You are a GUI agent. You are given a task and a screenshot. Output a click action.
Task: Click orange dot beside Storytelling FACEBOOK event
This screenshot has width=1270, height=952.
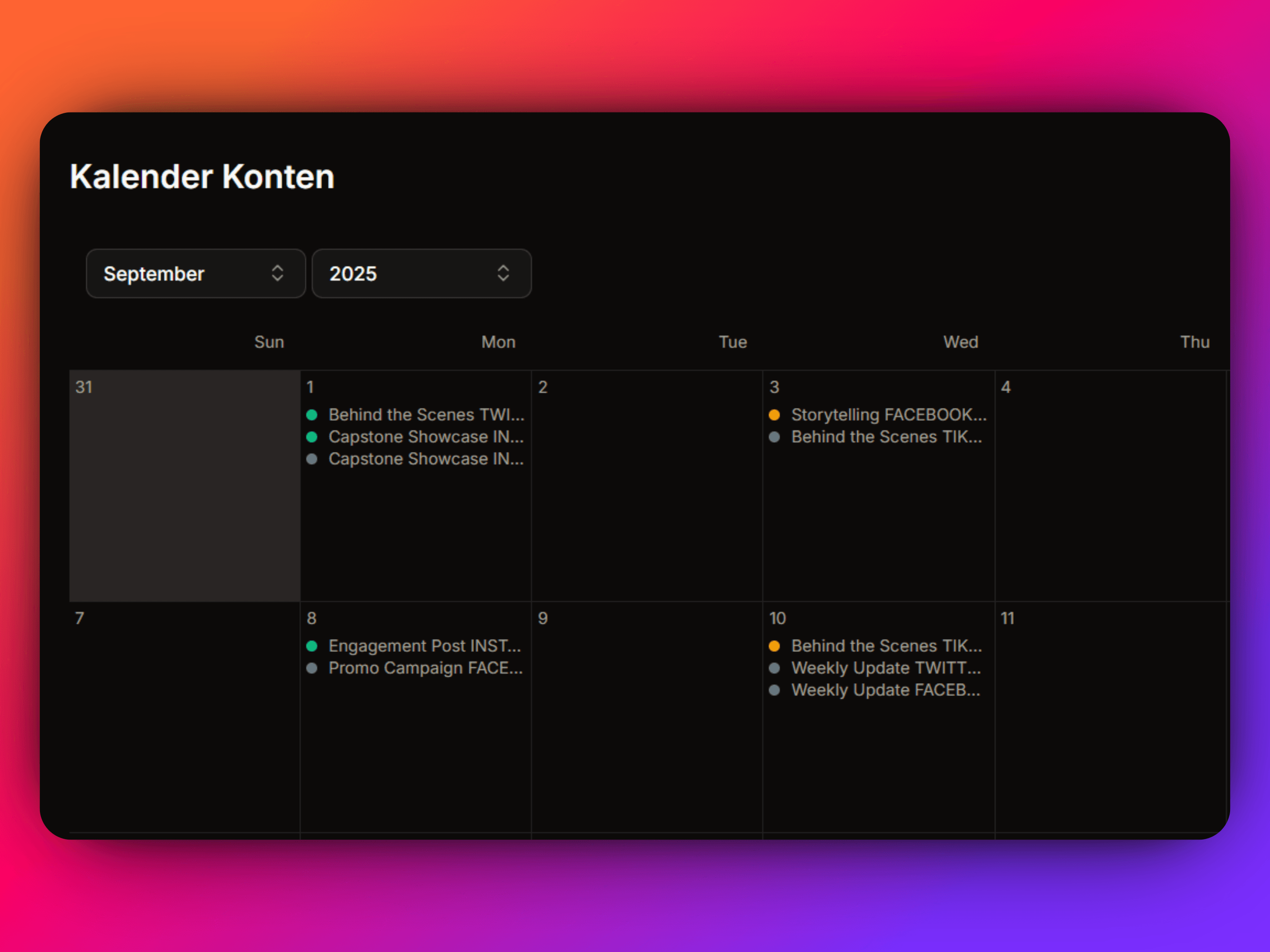pos(774,414)
